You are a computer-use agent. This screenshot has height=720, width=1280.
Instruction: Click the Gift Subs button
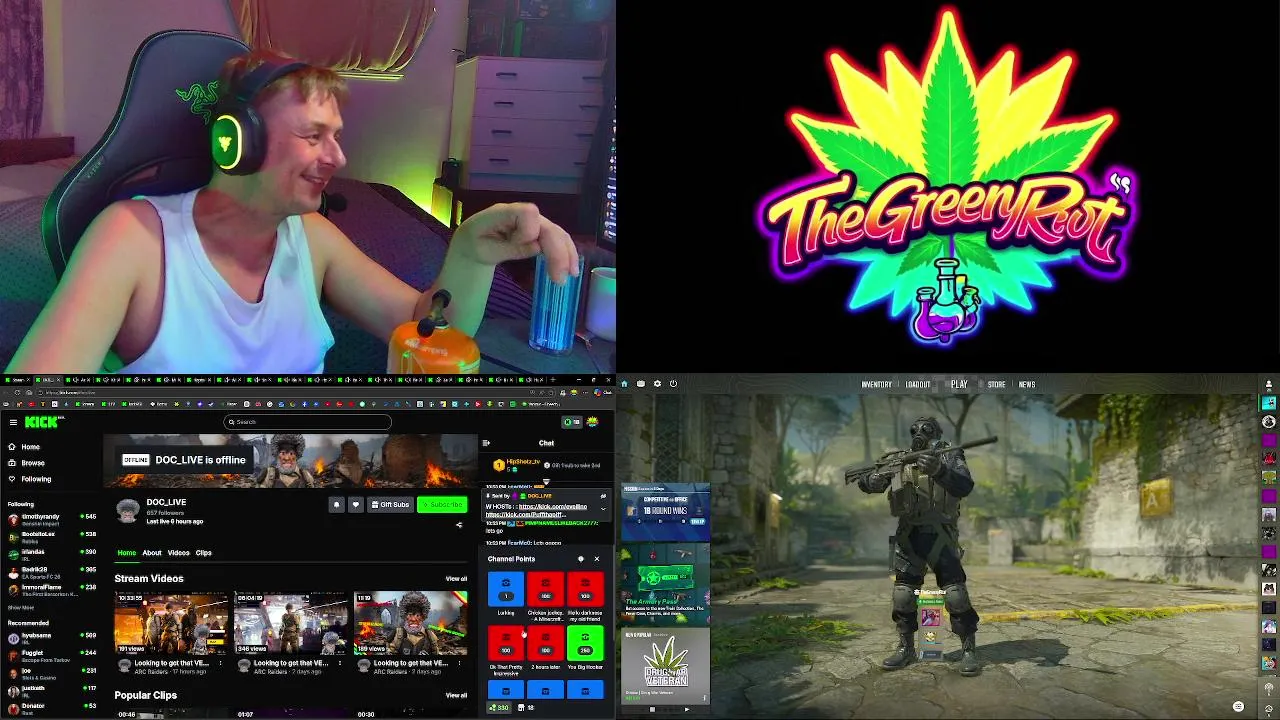pyautogui.click(x=390, y=505)
